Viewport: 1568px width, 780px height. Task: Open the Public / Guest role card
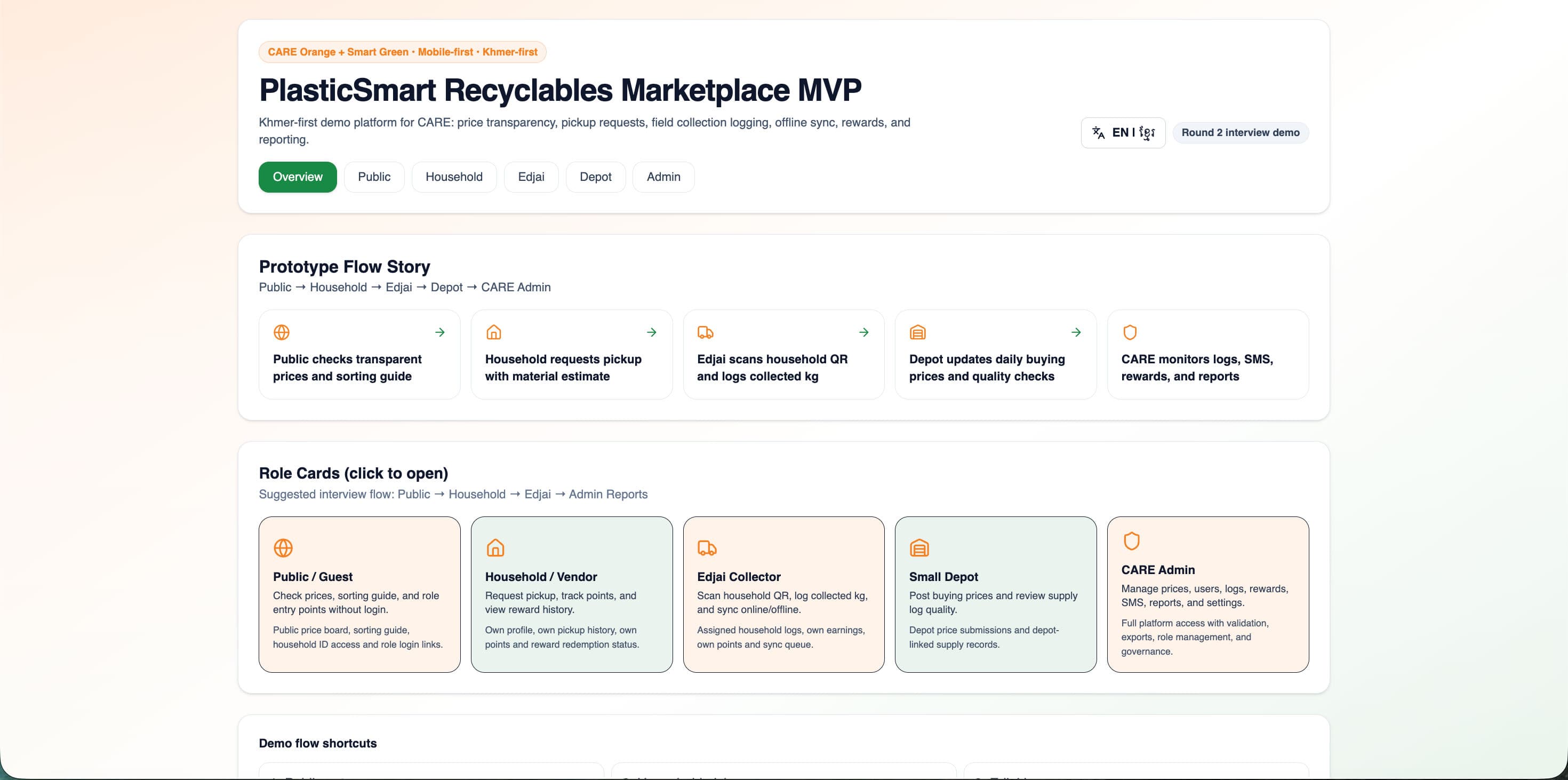pos(360,594)
